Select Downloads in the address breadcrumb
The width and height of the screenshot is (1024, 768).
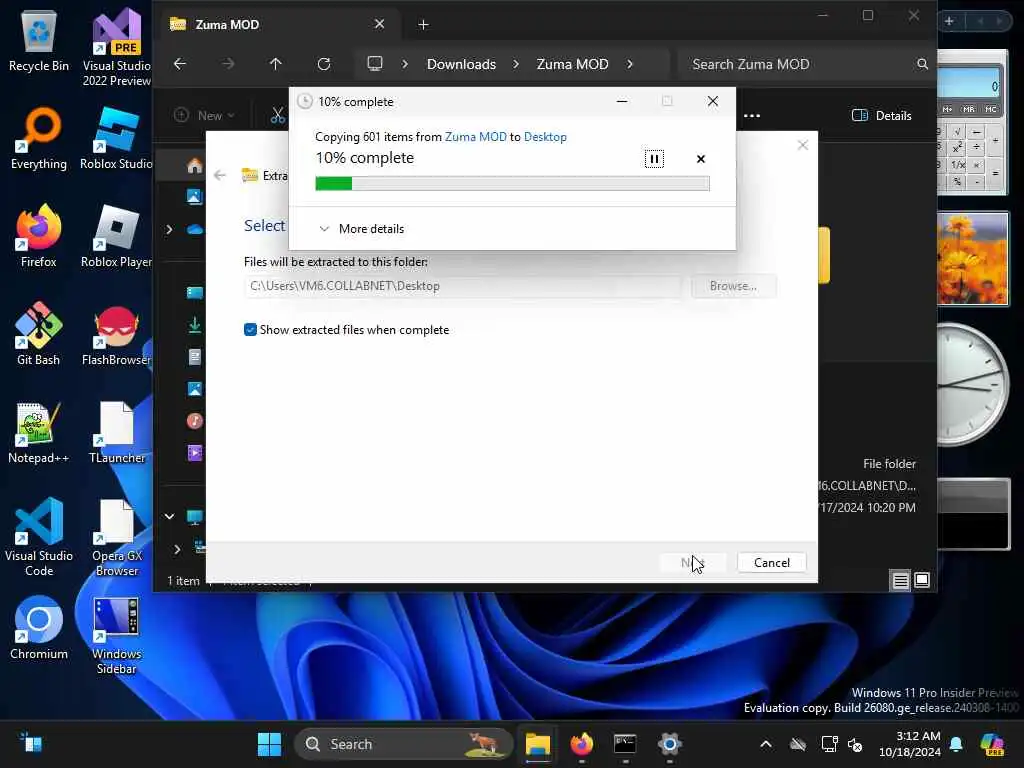click(x=461, y=64)
